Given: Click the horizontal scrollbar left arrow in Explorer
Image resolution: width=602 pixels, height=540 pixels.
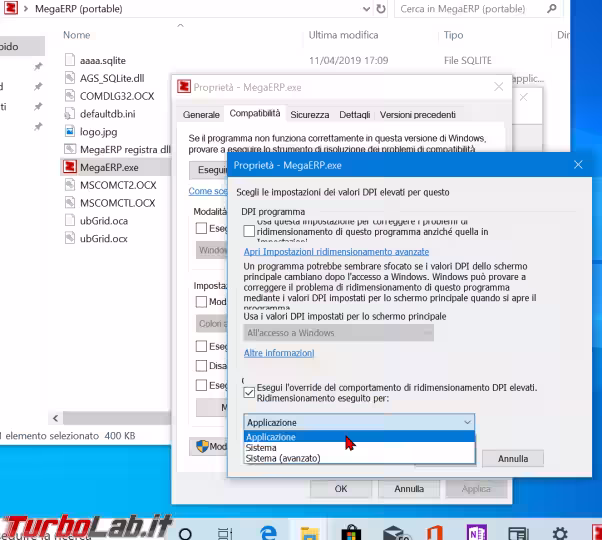Looking at the screenshot, I should click(x=56, y=418).
